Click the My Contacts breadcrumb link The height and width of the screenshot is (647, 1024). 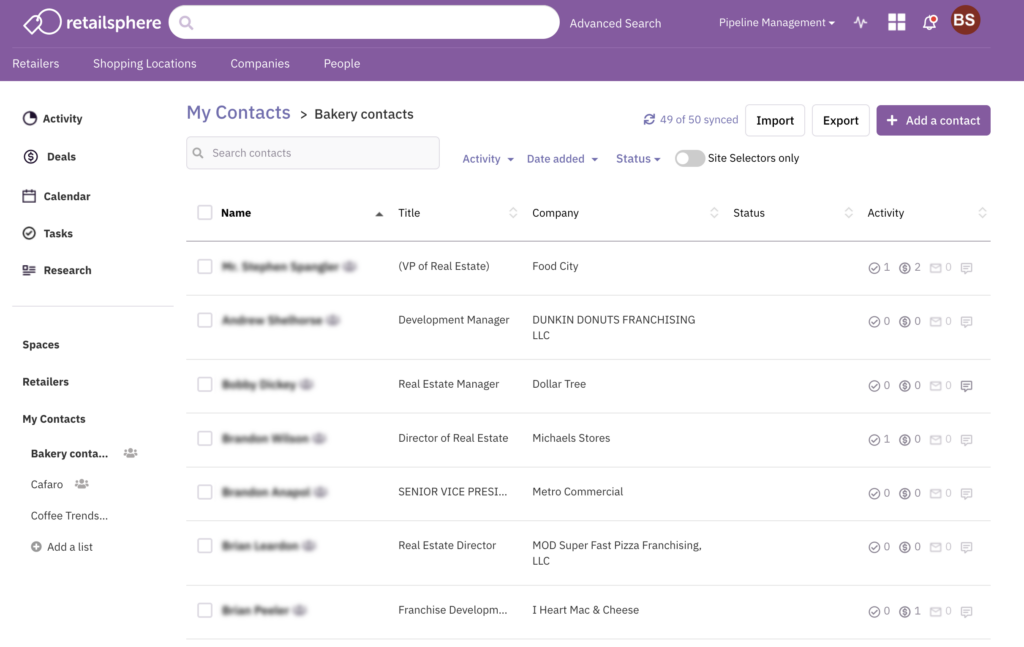[238, 112]
